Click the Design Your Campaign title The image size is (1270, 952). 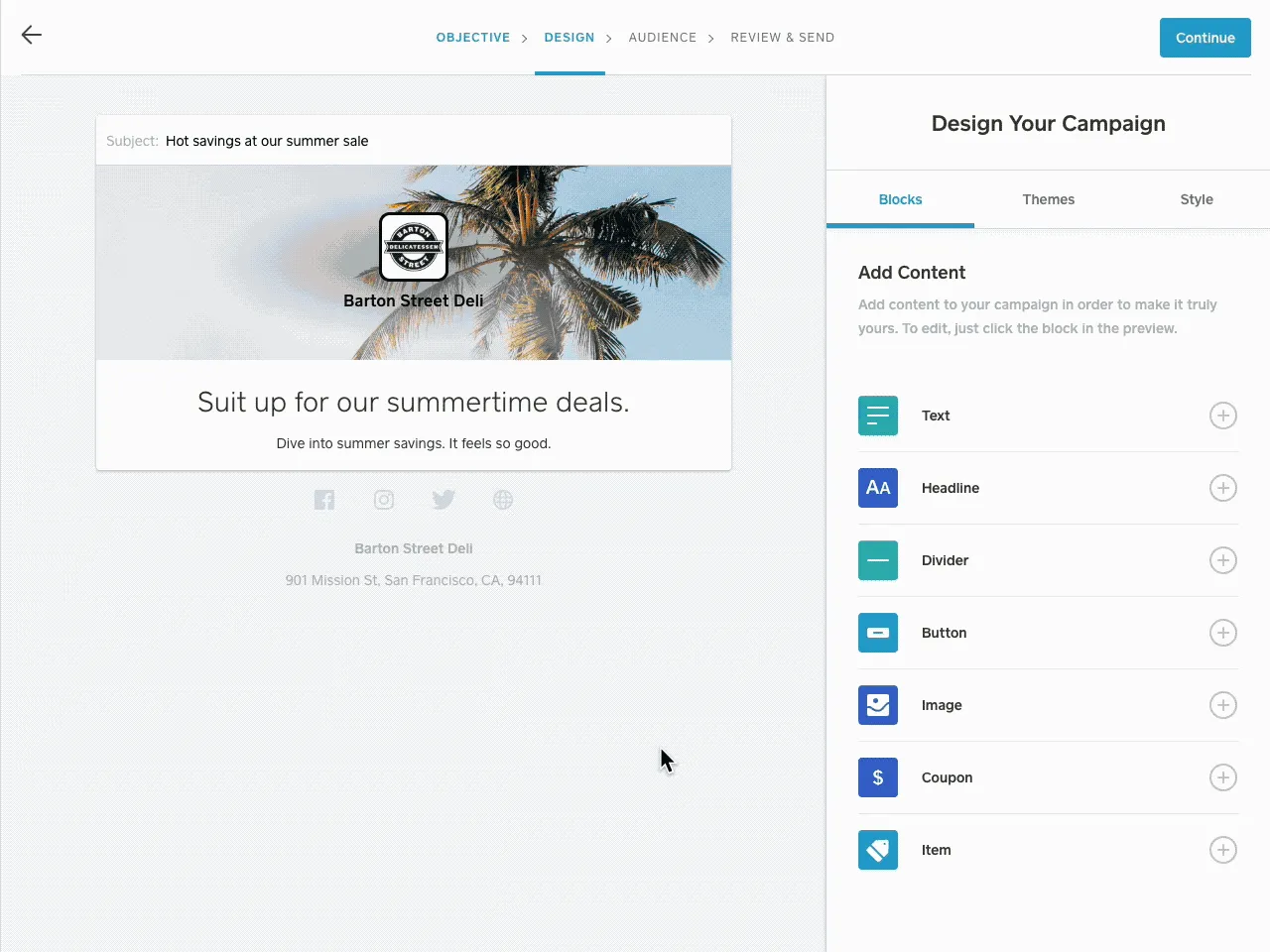[x=1049, y=124]
